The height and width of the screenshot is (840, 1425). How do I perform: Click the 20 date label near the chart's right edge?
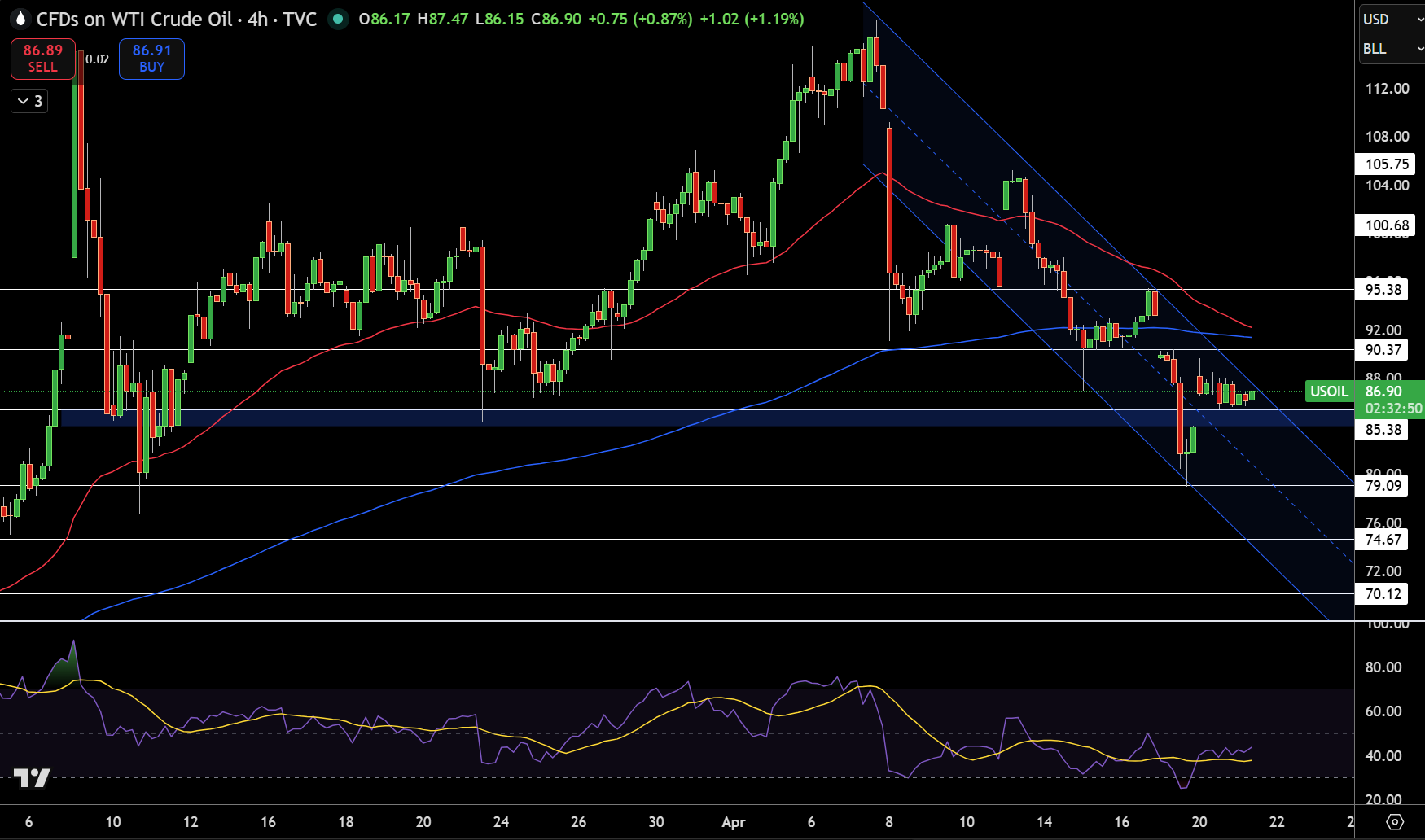tap(1199, 822)
